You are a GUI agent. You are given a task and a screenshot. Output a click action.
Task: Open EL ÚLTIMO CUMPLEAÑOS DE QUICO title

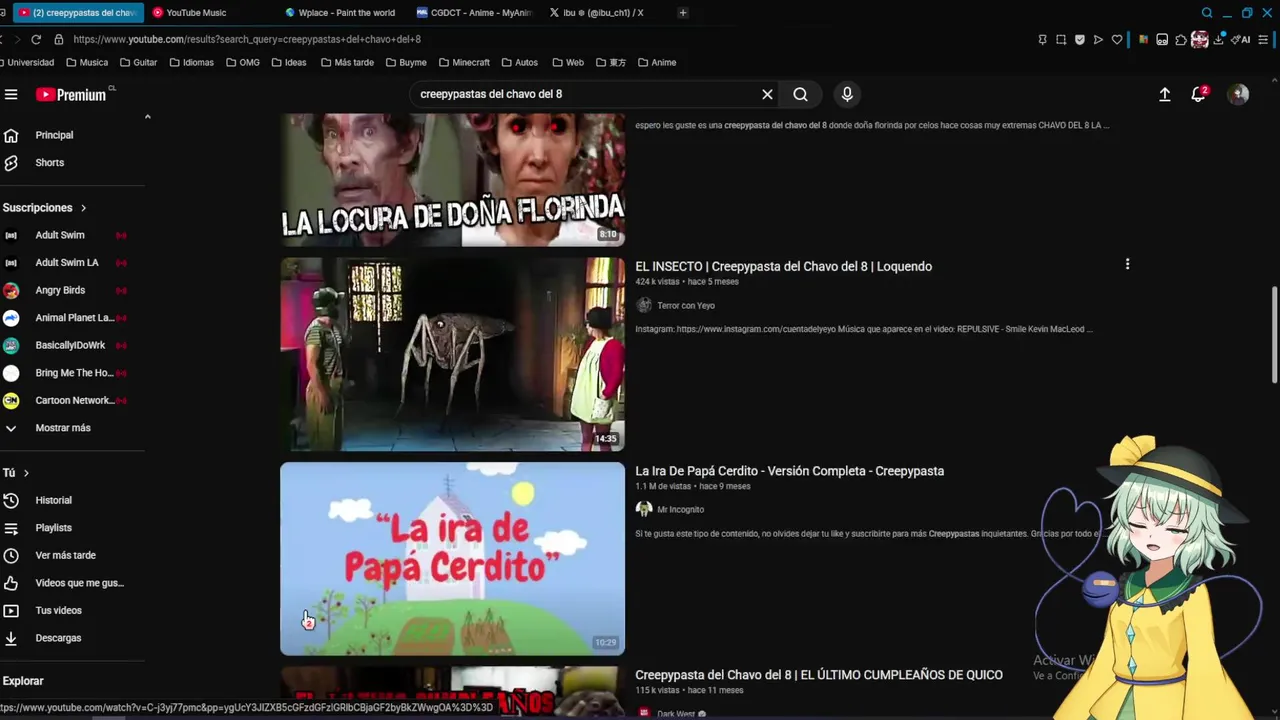coord(818,675)
